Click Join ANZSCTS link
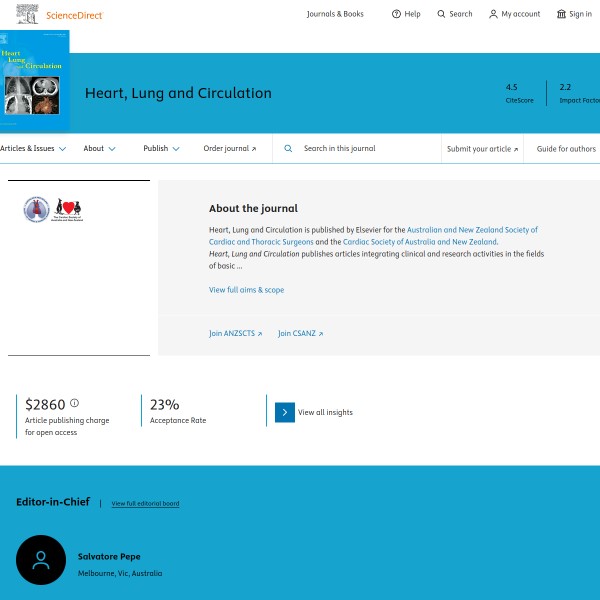 (x=235, y=333)
